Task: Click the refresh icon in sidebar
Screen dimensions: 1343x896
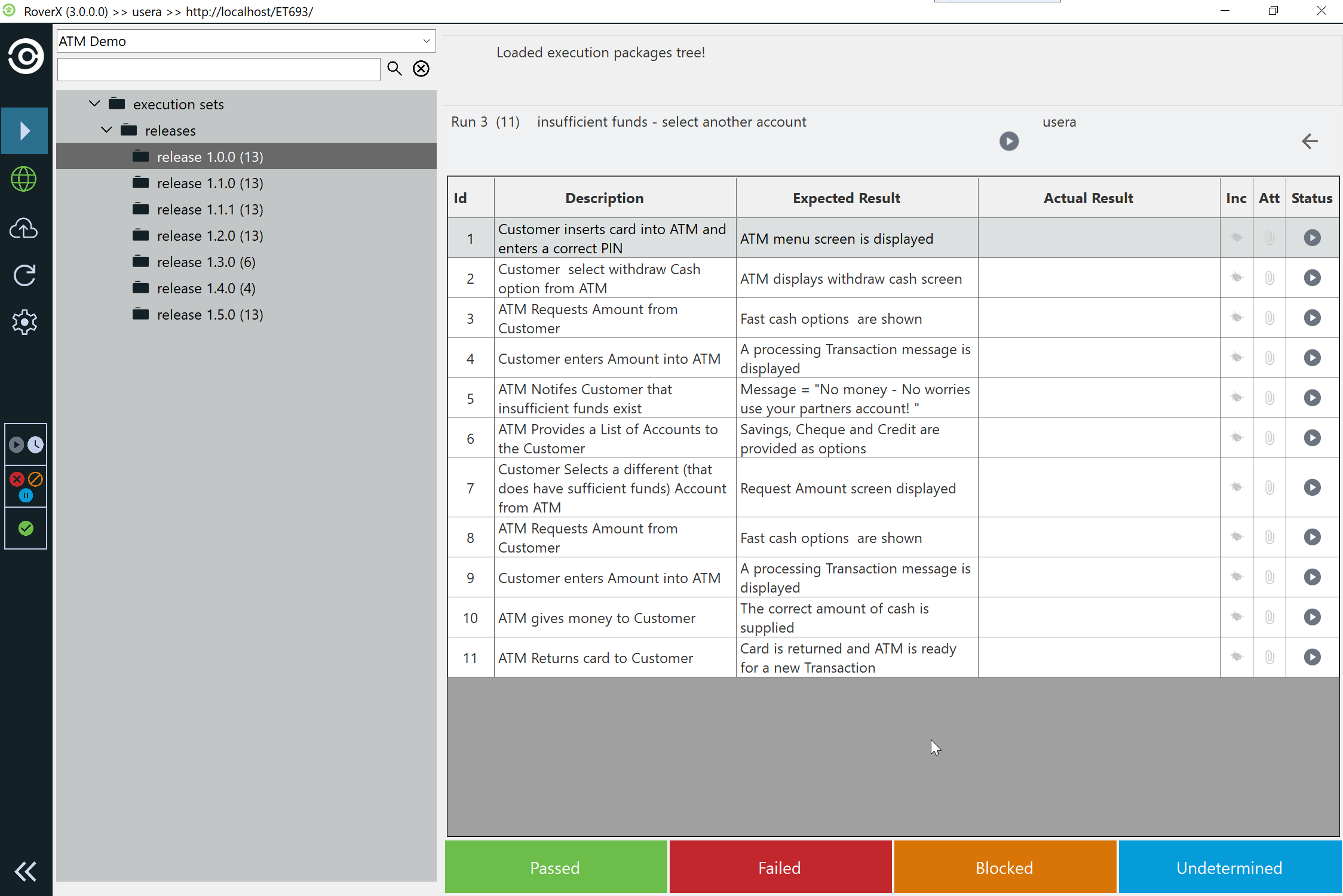Action: coord(24,275)
